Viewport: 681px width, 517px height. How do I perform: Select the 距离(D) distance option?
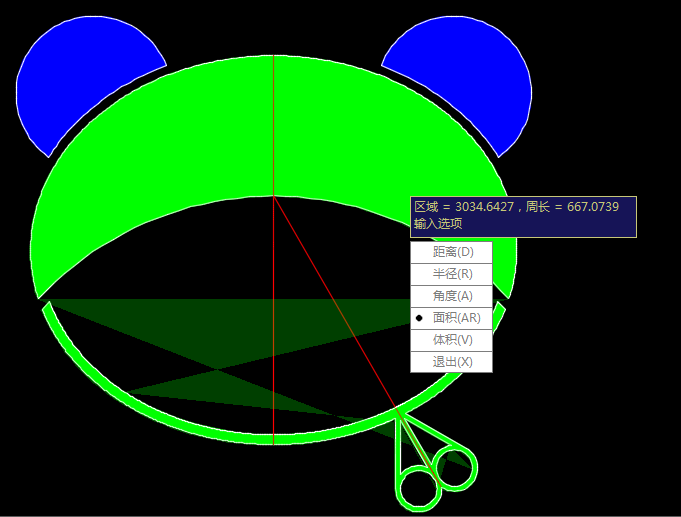[452, 252]
